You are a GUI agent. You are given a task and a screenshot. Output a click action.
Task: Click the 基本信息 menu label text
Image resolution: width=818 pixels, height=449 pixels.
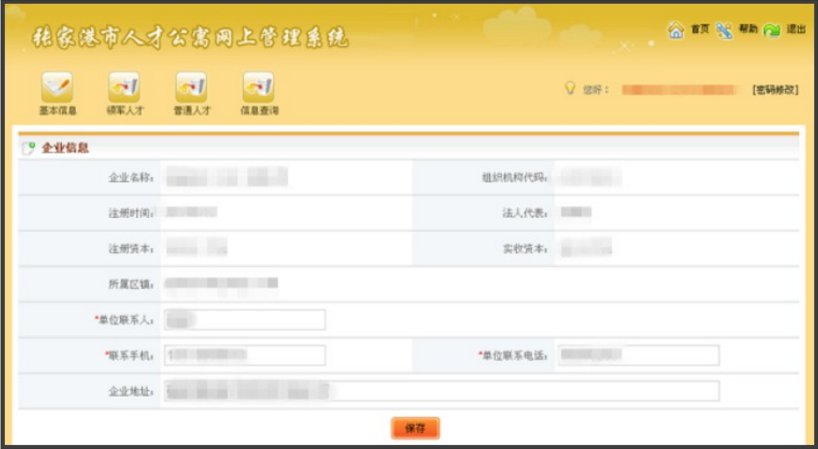[57, 110]
